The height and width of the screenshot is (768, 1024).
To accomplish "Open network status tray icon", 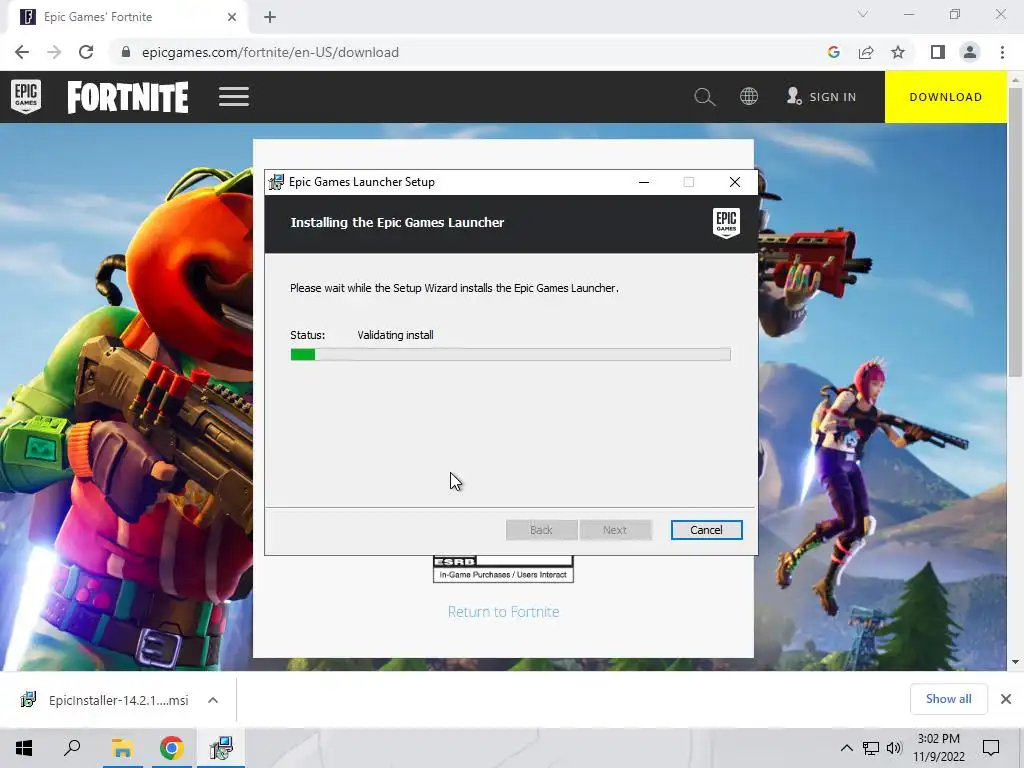I will [x=871, y=748].
